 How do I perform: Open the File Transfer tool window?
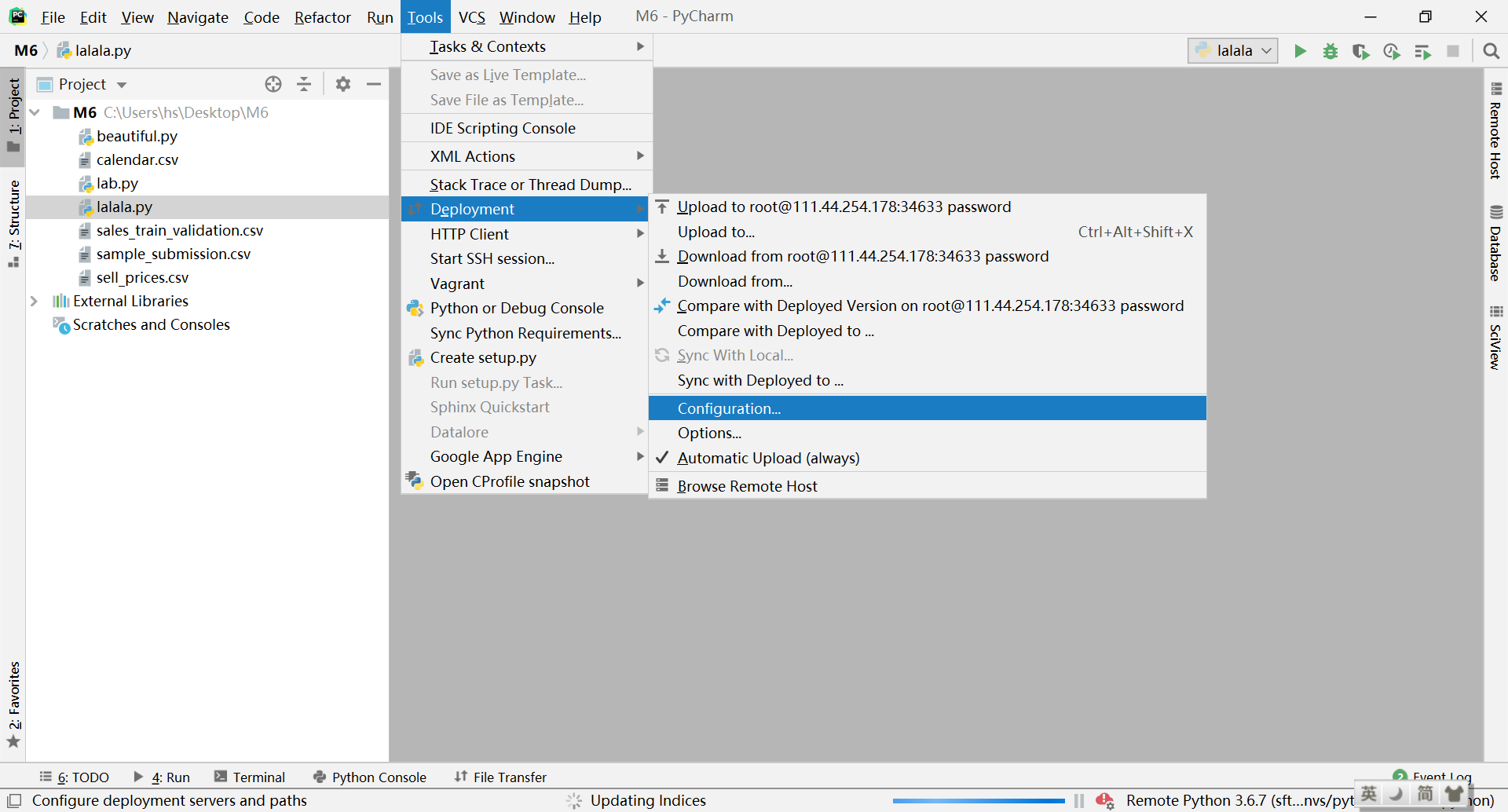[500, 777]
